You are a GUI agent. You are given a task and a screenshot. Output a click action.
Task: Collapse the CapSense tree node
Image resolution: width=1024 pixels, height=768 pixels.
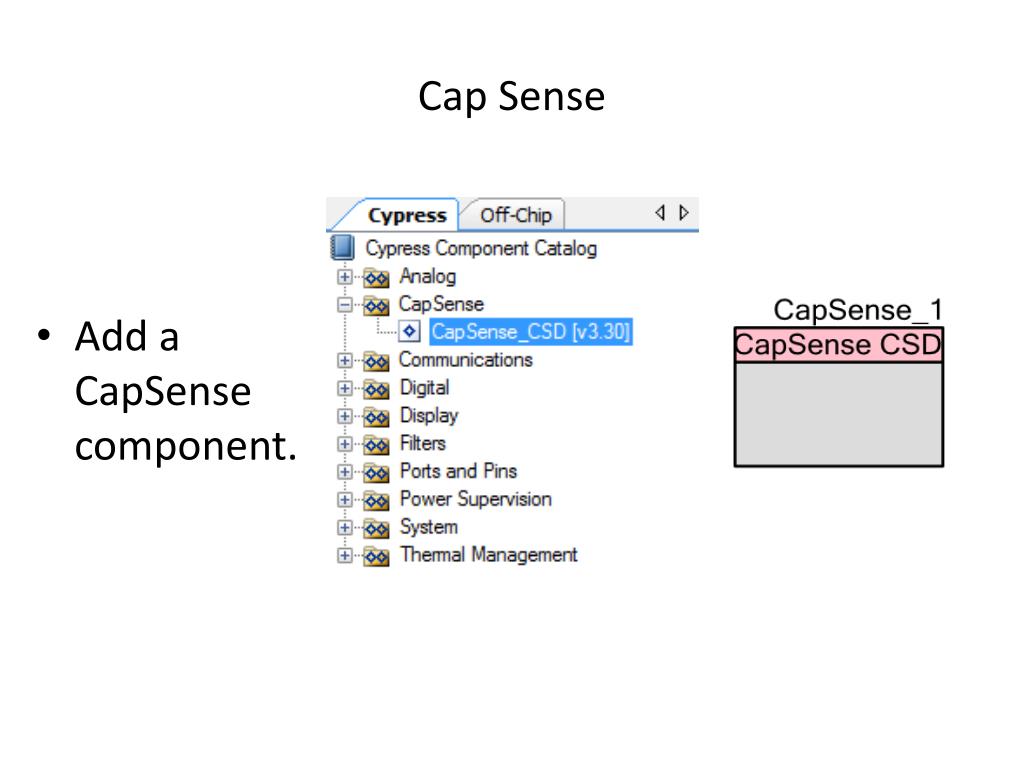point(344,304)
